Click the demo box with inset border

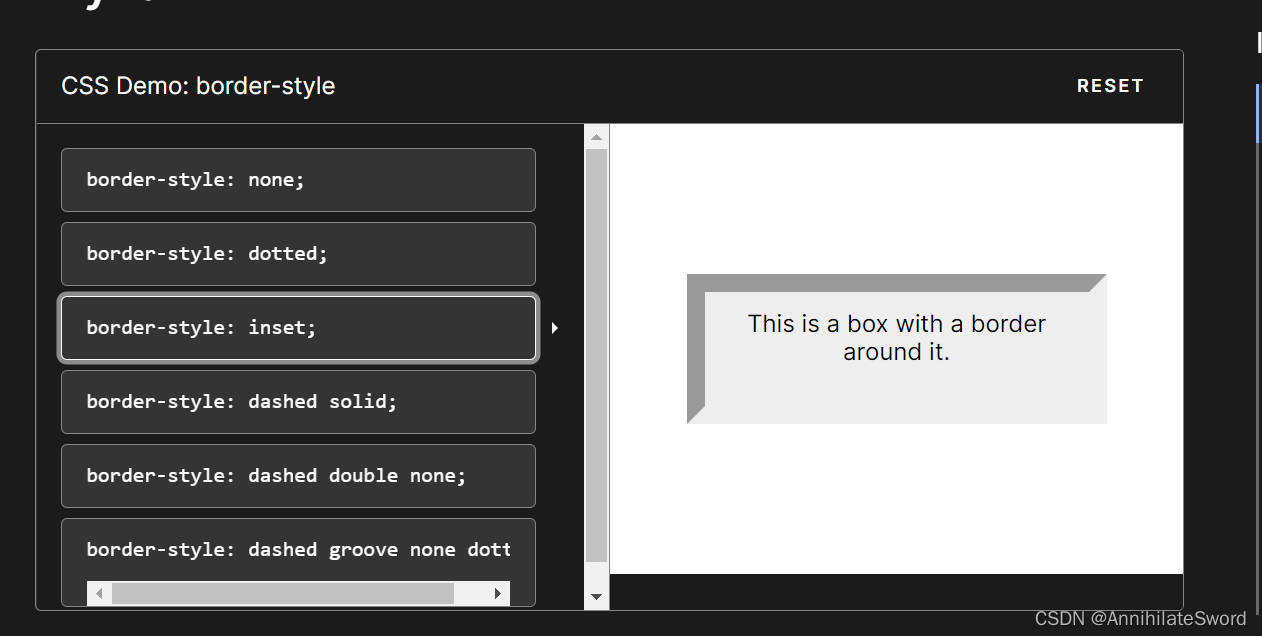click(x=897, y=349)
